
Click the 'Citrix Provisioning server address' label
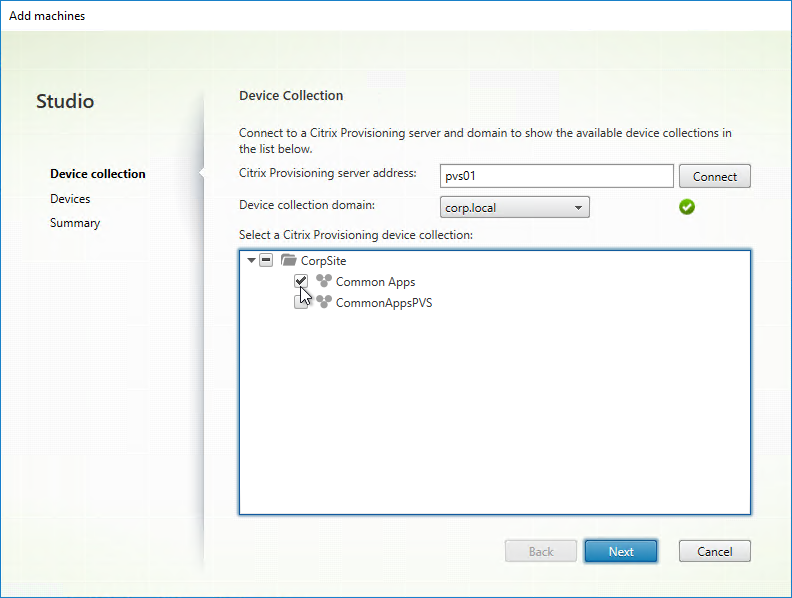point(328,173)
